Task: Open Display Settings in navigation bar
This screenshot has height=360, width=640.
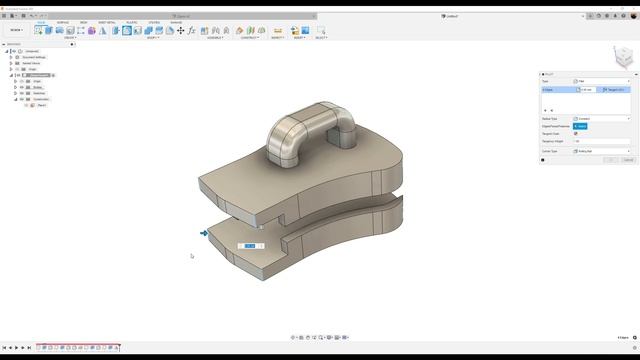Action: (x=329, y=338)
